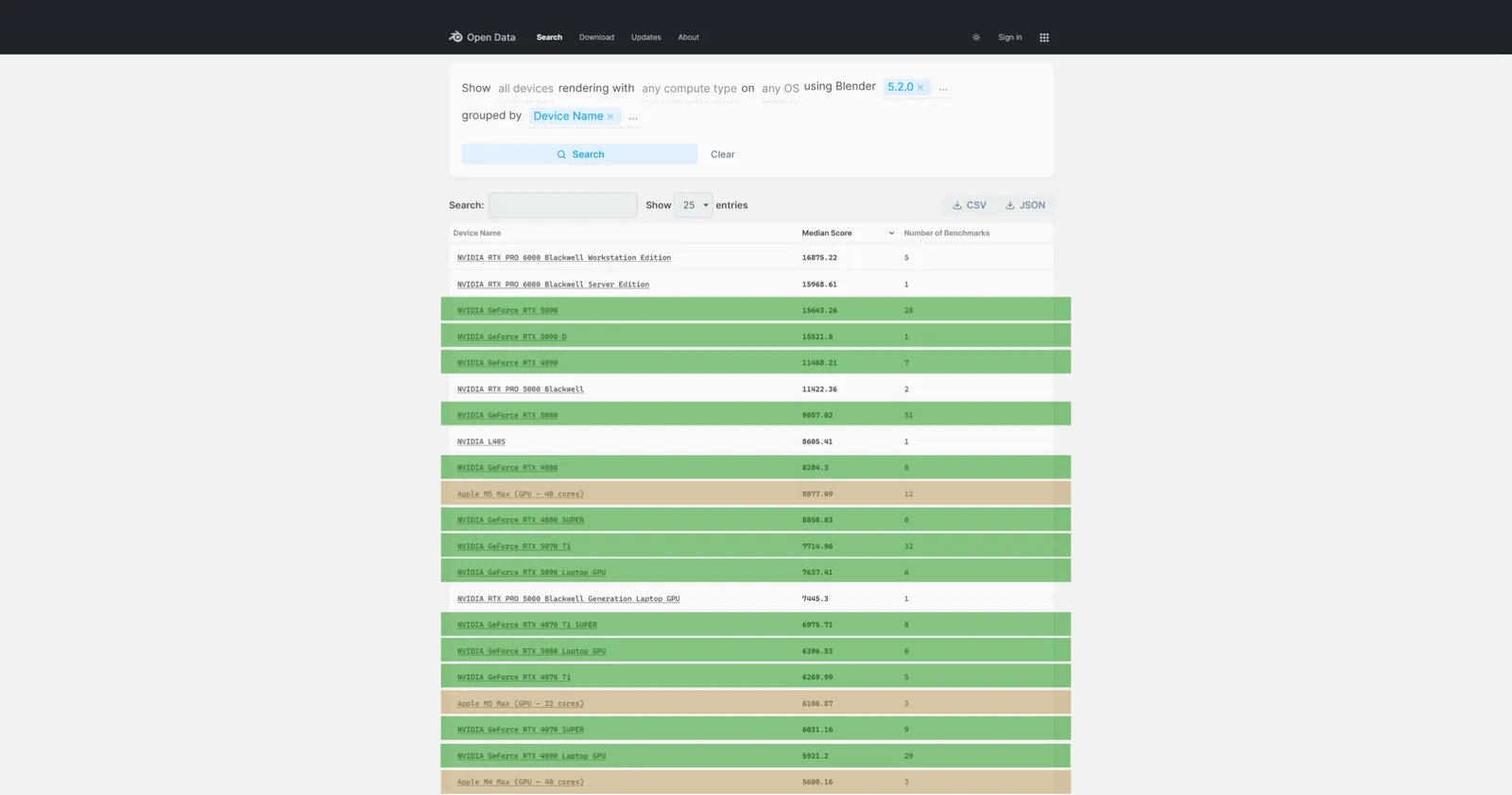Toggle Median Score sort arrow
The width and height of the screenshot is (1512, 795).
pos(891,233)
